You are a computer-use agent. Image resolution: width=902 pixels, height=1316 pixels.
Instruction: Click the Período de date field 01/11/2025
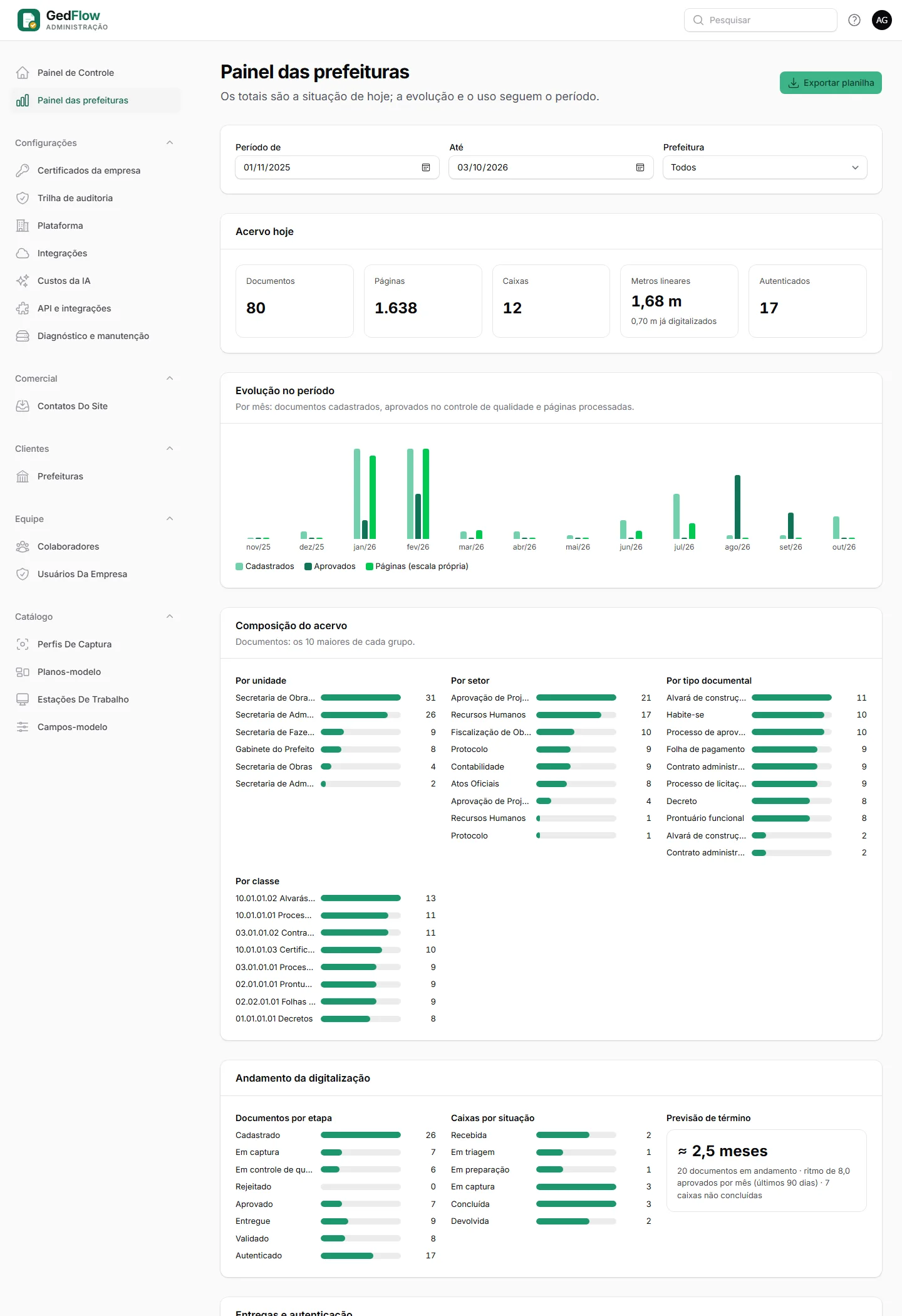337,167
